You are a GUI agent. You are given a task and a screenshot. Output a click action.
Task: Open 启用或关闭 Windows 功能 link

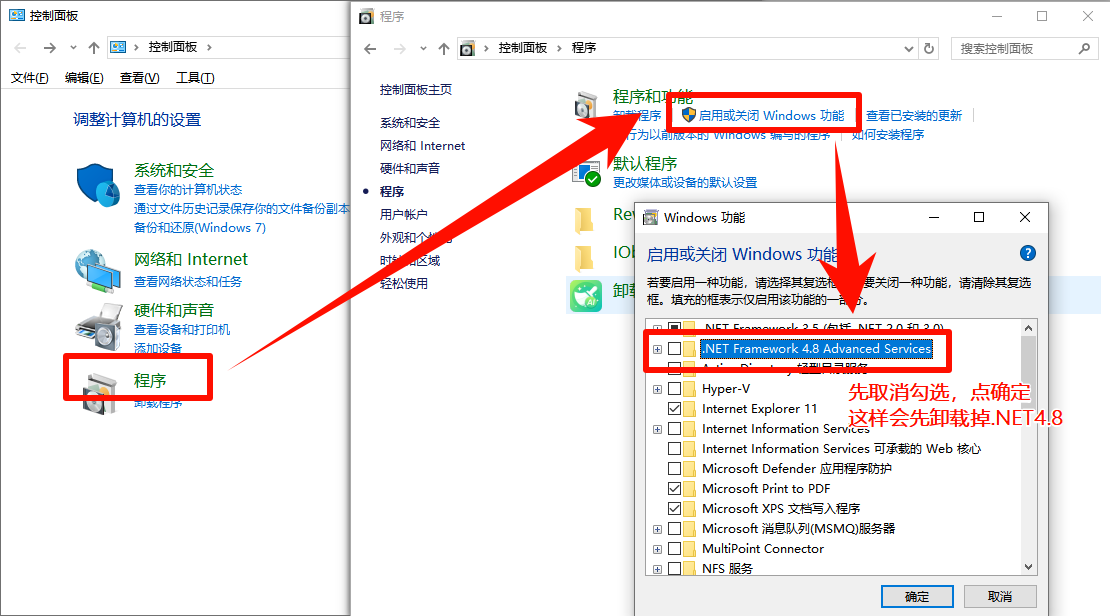(772, 115)
